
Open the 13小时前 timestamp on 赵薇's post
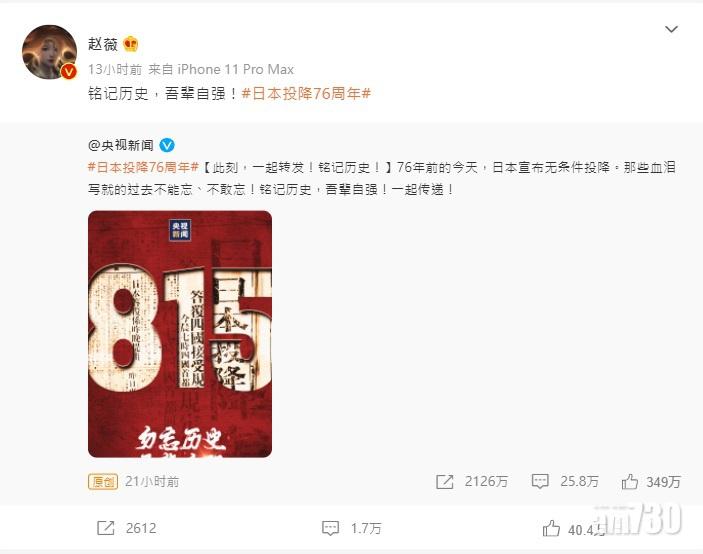115,69
